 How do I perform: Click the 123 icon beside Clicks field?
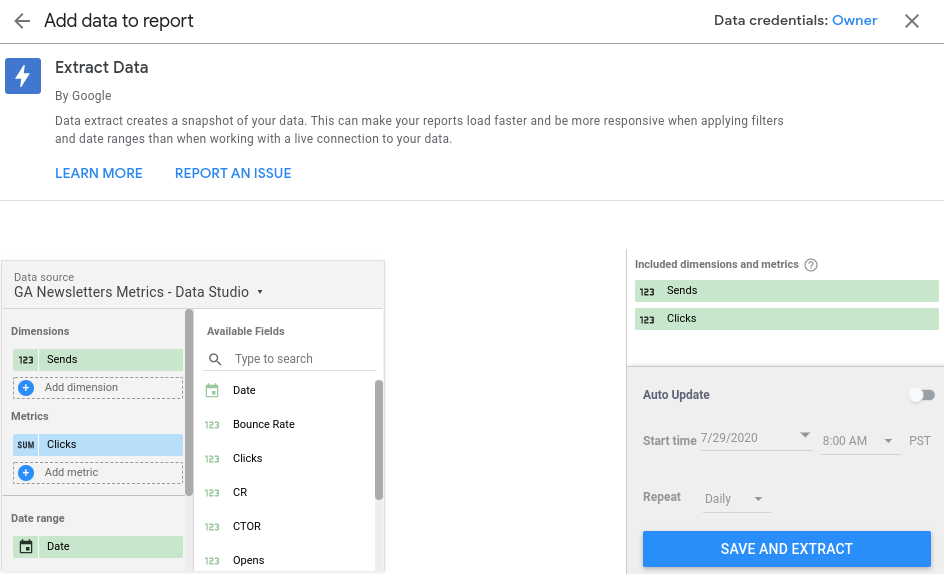[x=212, y=459]
